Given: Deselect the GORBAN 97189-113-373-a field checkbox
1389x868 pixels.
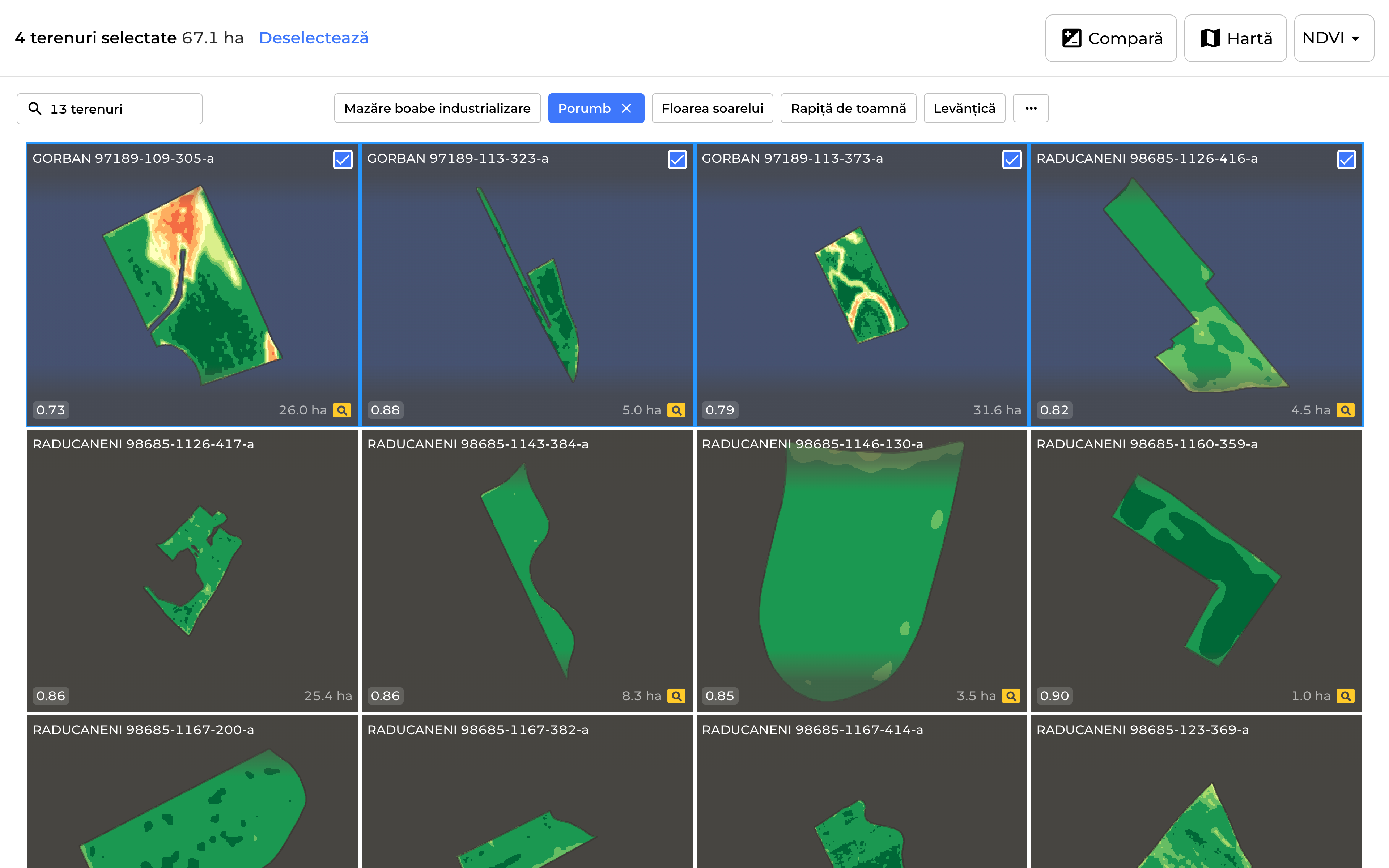Looking at the screenshot, I should (1011, 159).
